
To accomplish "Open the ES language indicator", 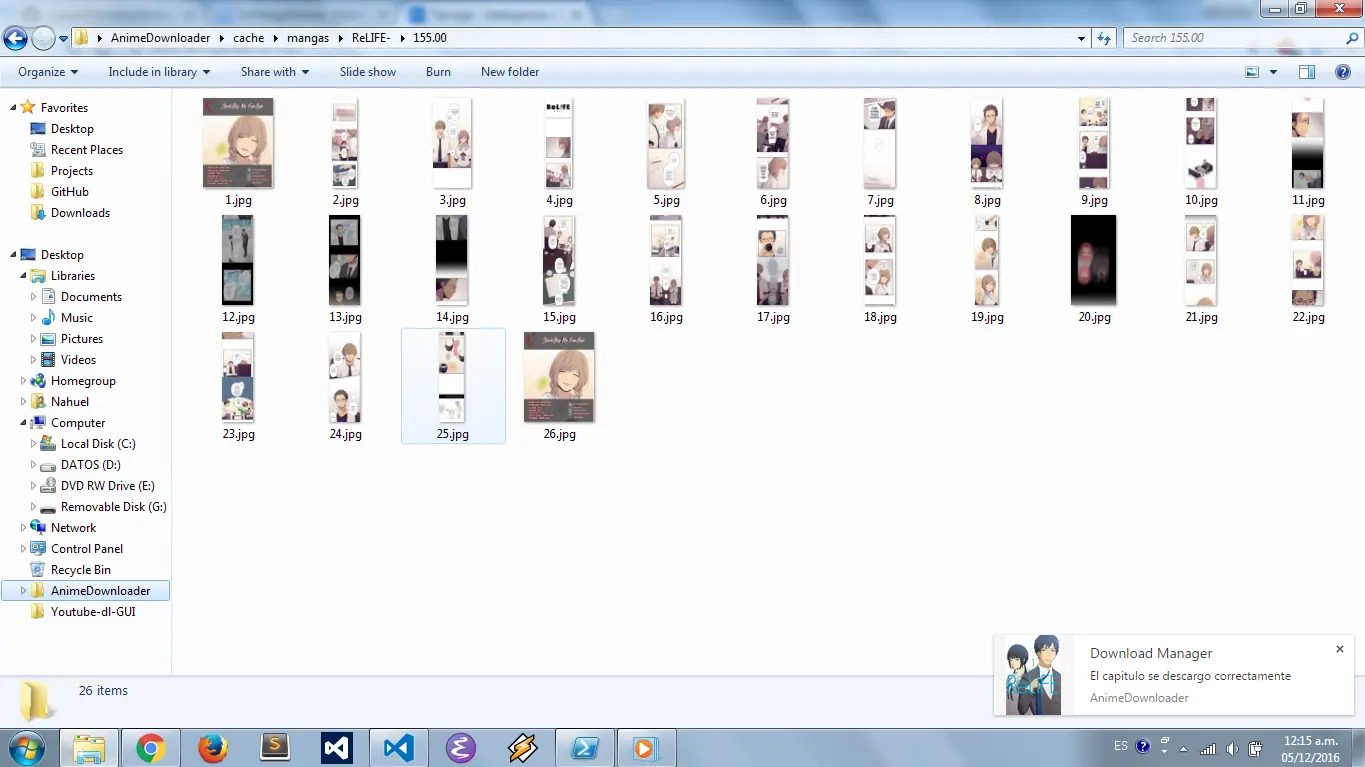I will (x=1121, y=747).
